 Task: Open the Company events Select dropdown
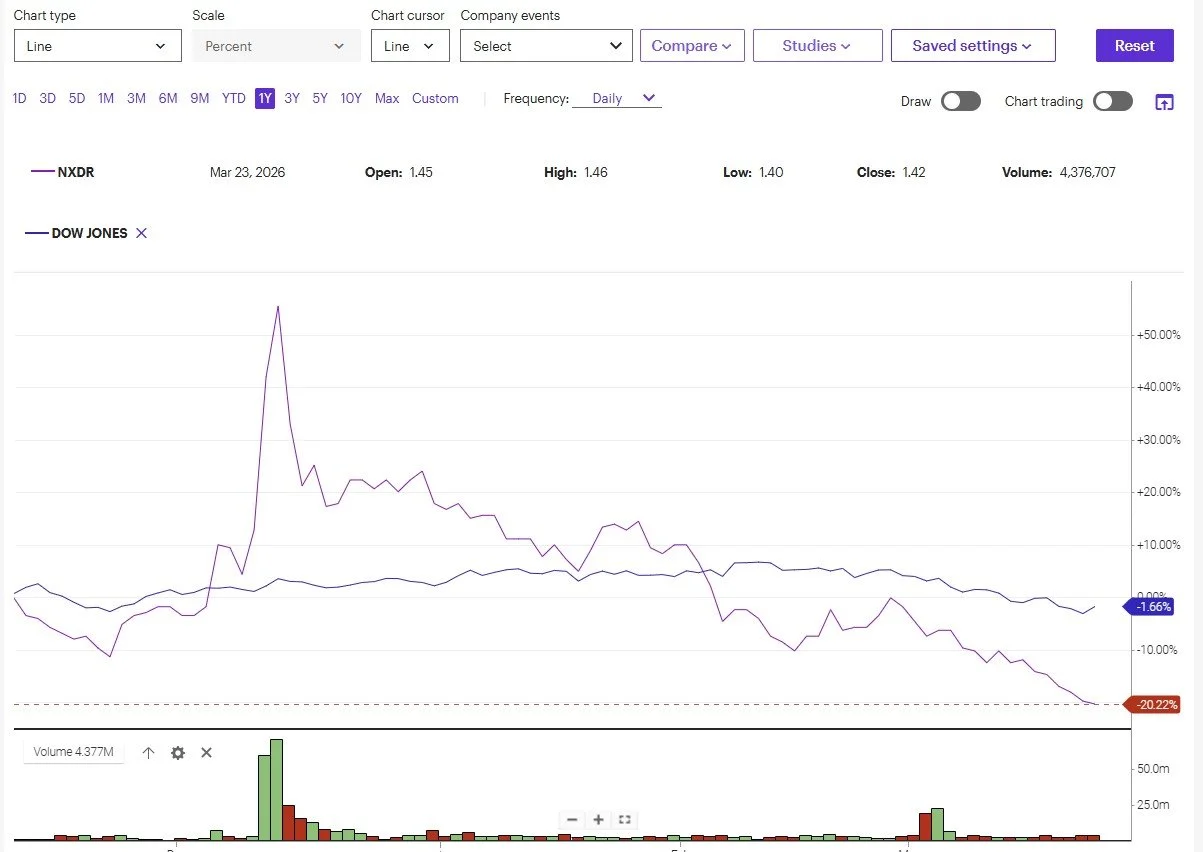pos(546,45)
